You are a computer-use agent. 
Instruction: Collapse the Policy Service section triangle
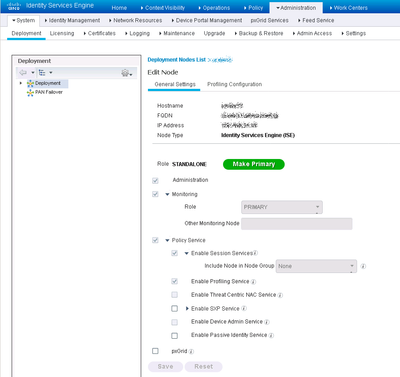pyautogui.click(x=167, y=240)
